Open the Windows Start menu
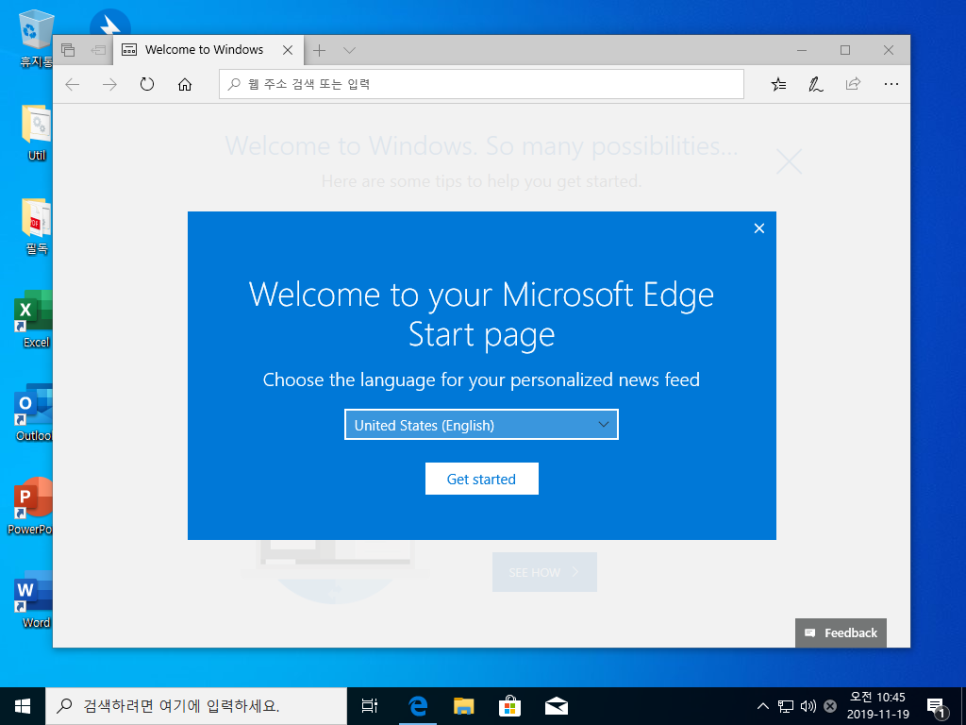 coord(22,707)
